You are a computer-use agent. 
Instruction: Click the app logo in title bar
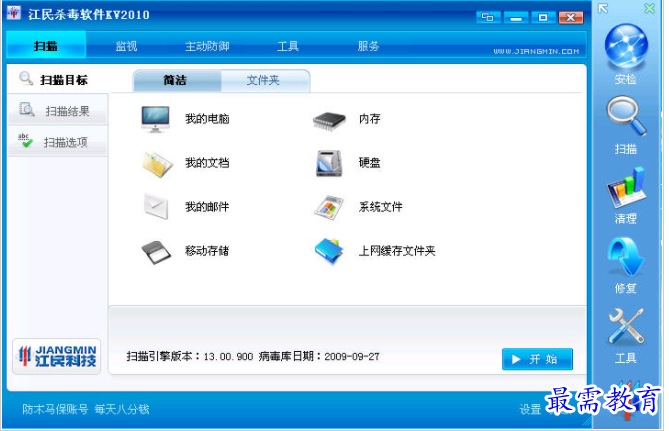(x=14, y=12)
